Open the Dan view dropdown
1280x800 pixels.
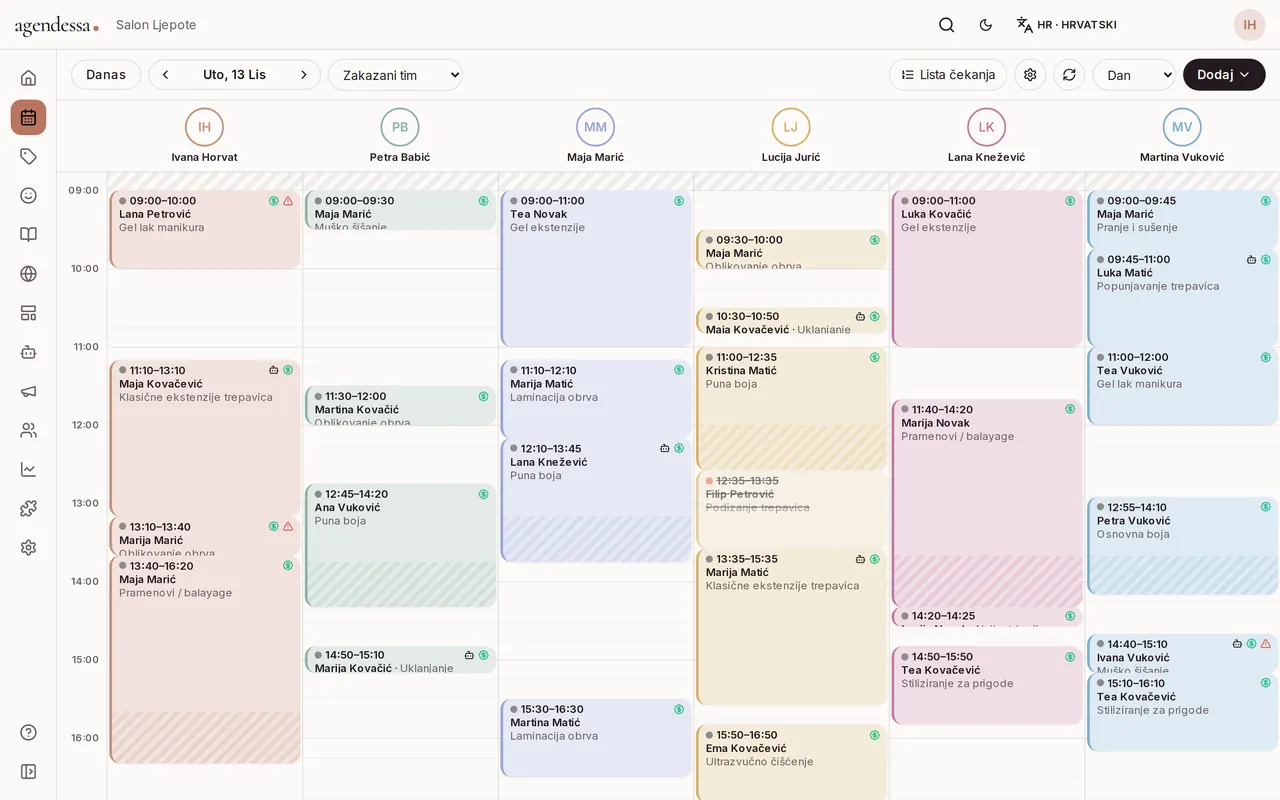[x=1134, y=75]
